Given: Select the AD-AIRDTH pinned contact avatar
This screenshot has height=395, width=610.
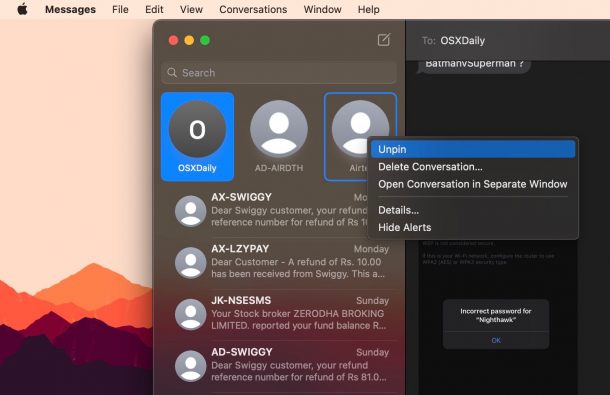Looking at the screenshot, I should pyautogui.click(x=279, y=129).
